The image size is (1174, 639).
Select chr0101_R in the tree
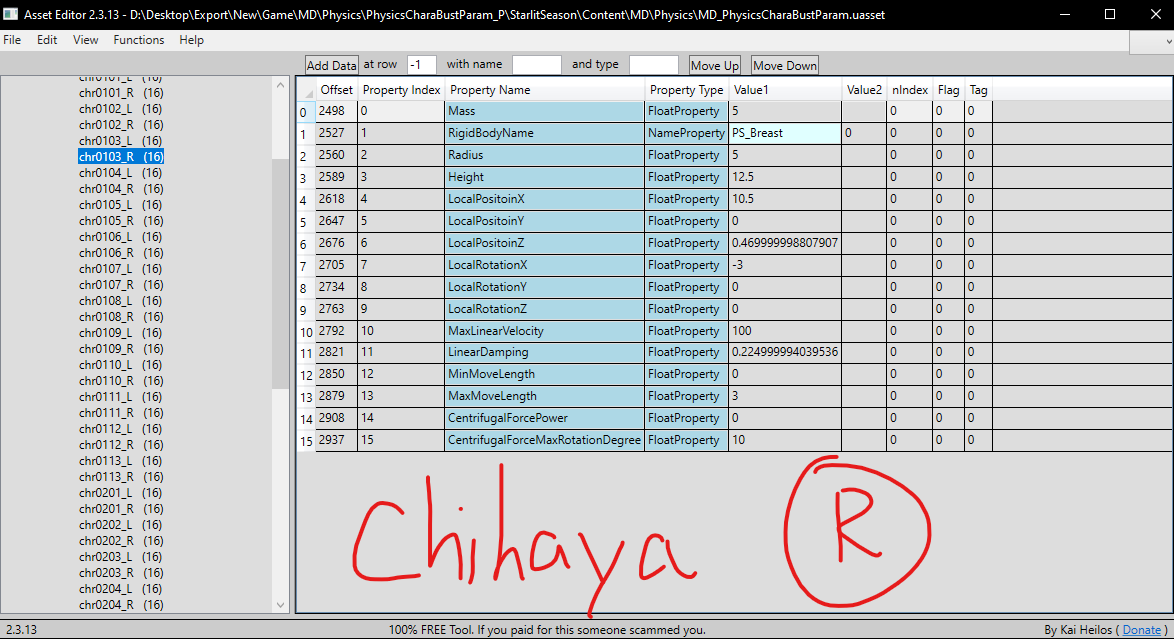(121, 93)
